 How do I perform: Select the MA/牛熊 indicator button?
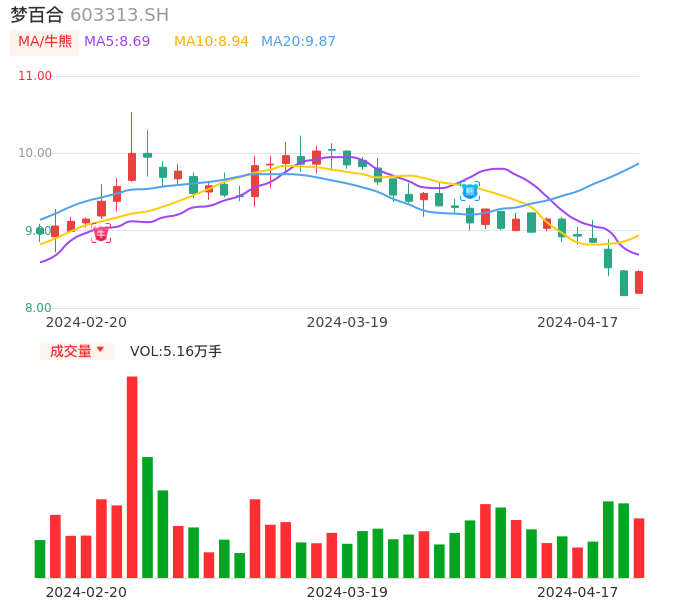[x=45, y=42]
